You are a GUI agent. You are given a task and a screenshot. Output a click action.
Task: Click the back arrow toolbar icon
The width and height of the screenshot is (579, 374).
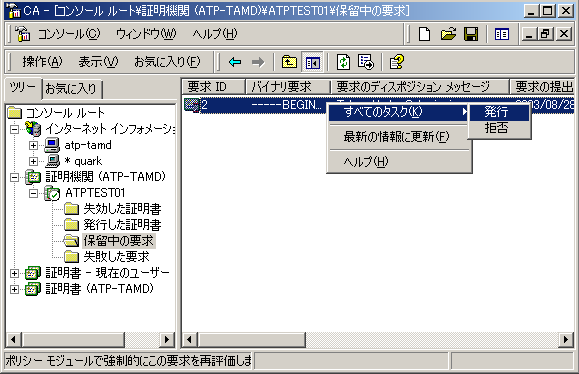point(235,62)
